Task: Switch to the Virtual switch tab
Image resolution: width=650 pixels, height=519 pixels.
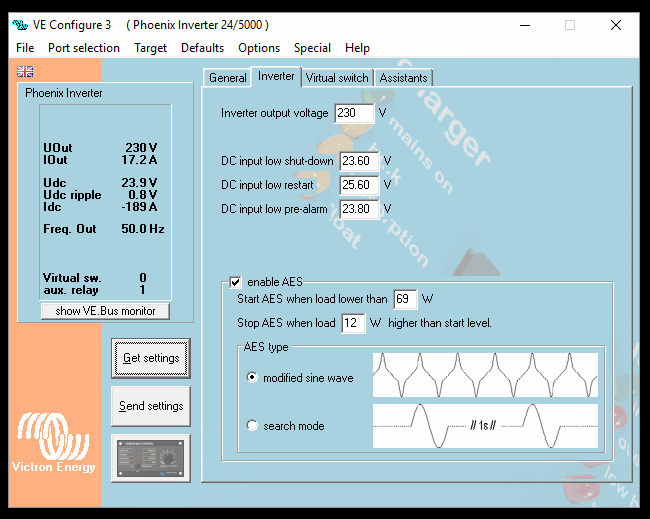Action: pos(337,77)
